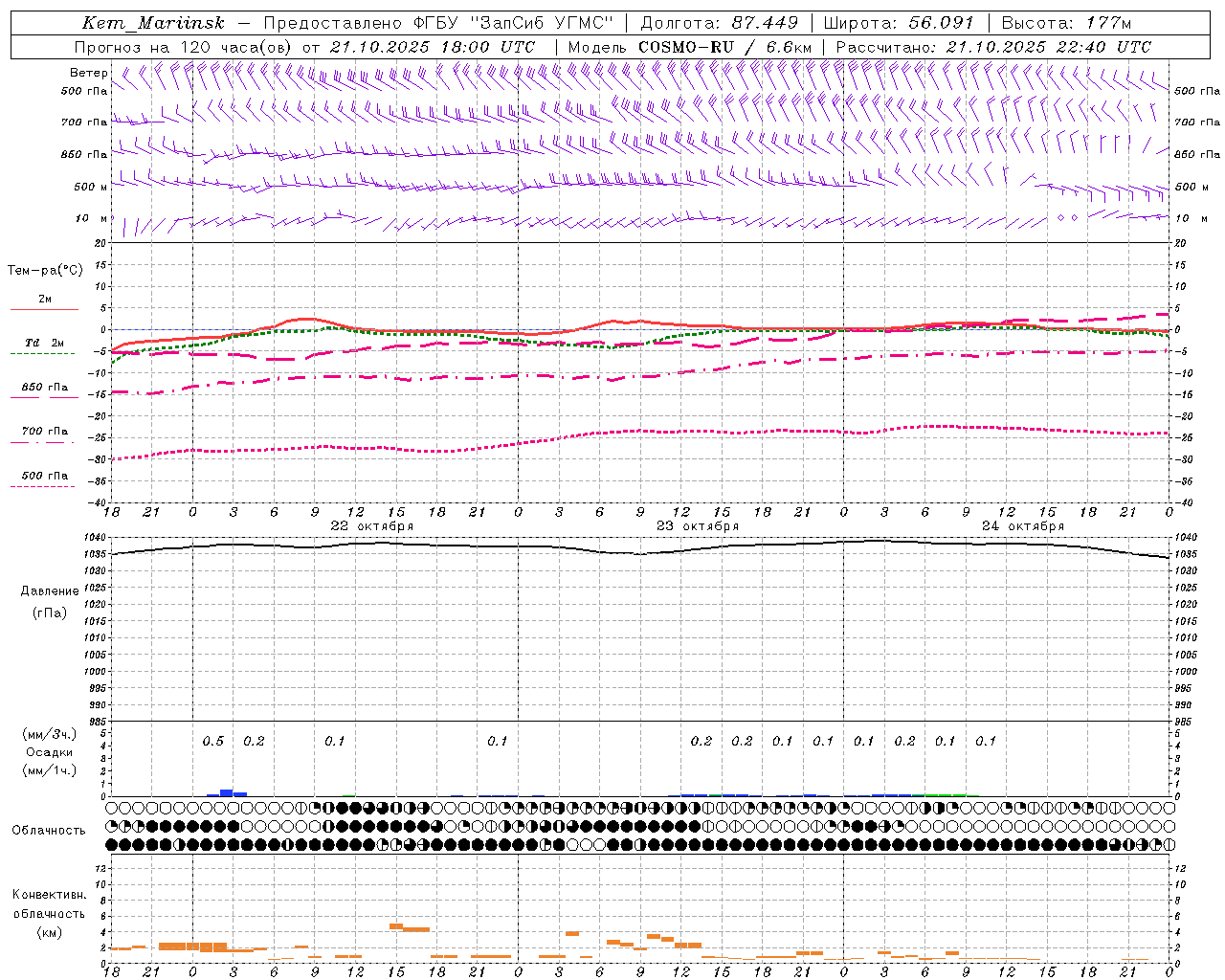Click the station name "Kem_Mariinsk" in header
The width and height of the screenshot is (1225, 980).
153,23
